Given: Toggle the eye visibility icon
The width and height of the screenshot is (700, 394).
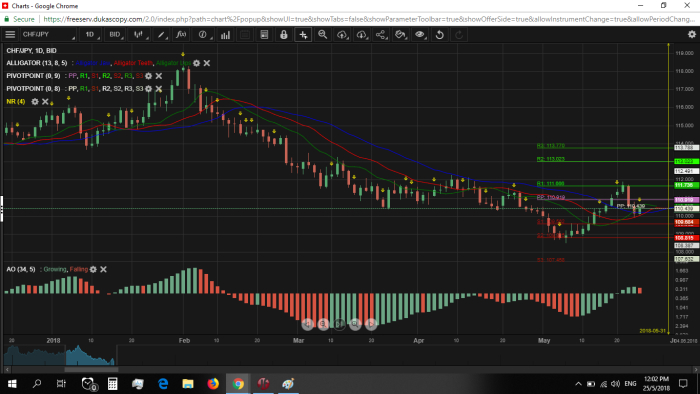Looking at the screenshot, I should (x=420, y=34).
